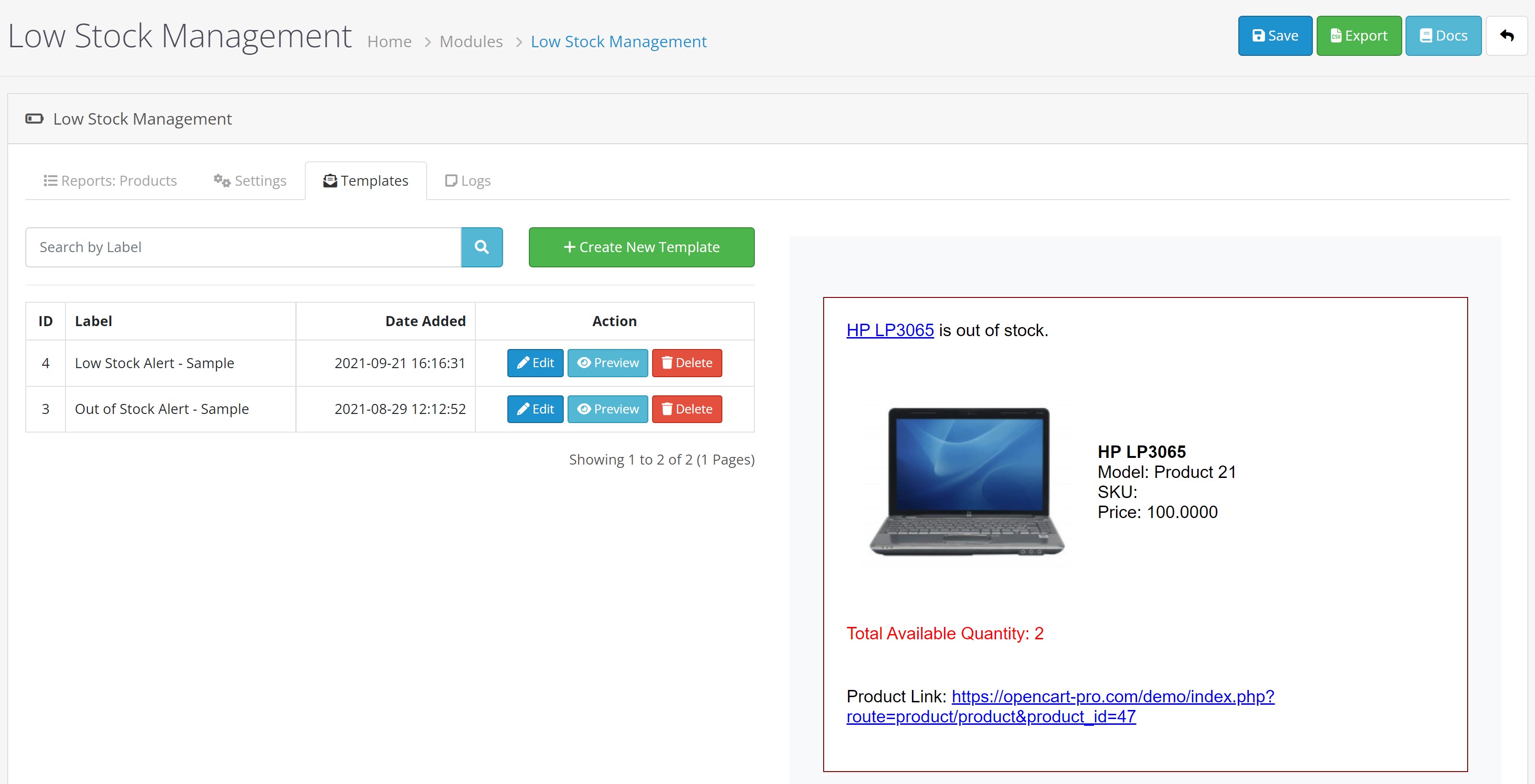Click the bold 'HP LP3065' product name

(1142, 452)
